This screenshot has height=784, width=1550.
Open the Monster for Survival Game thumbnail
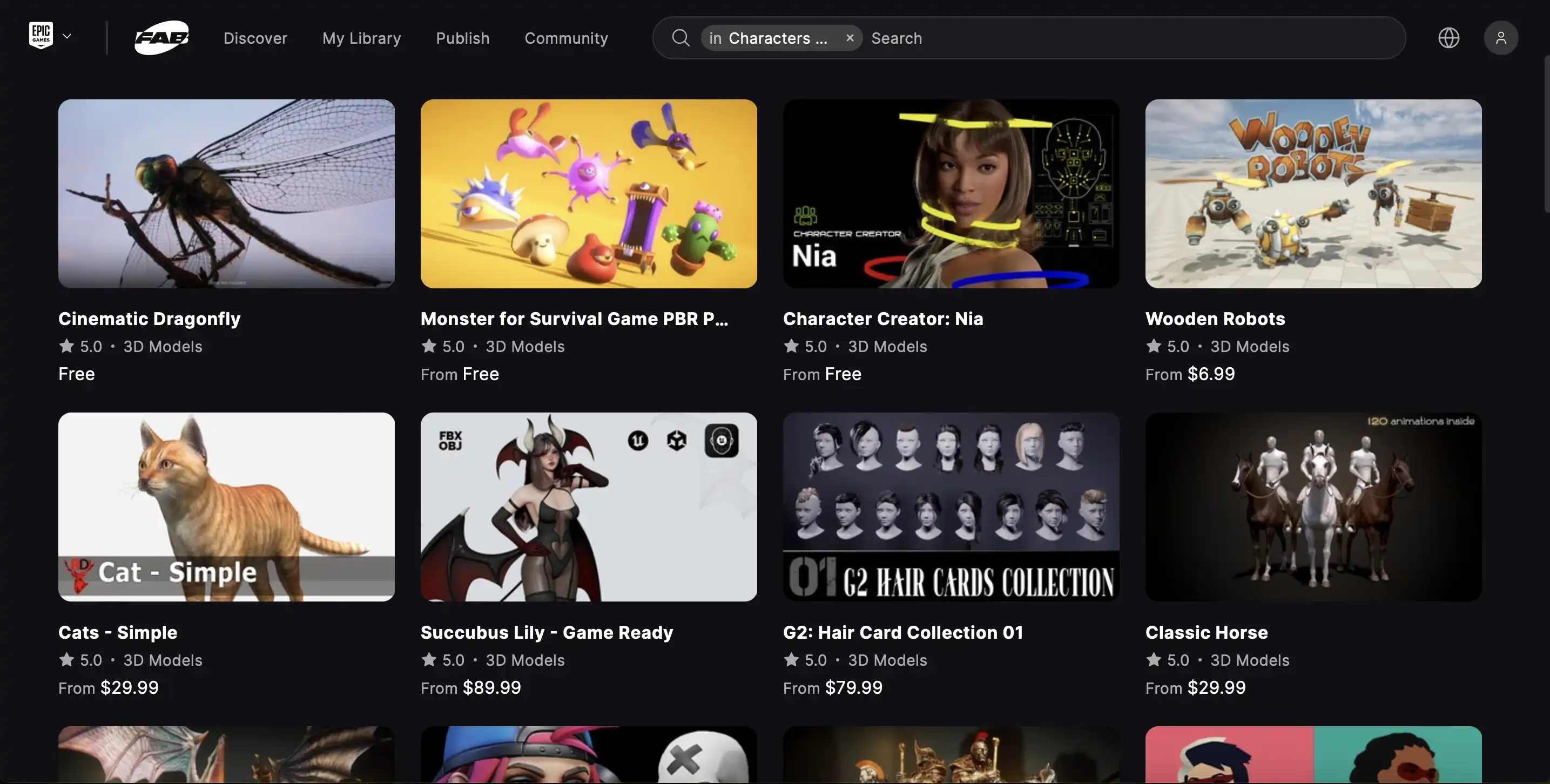589,194
